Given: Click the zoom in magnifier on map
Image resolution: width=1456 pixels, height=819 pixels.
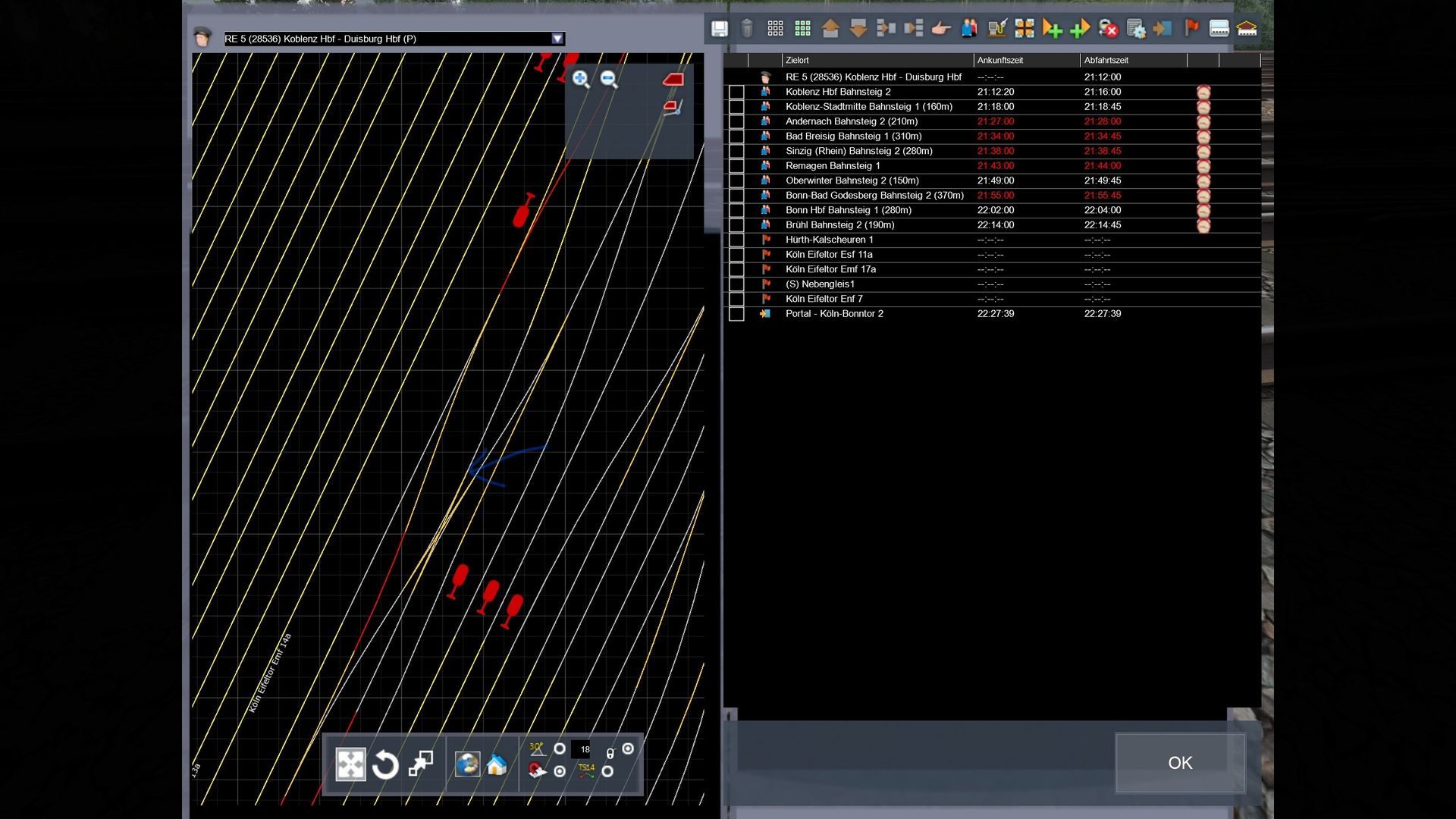Looking at the screenshot, I should point(581,79).
